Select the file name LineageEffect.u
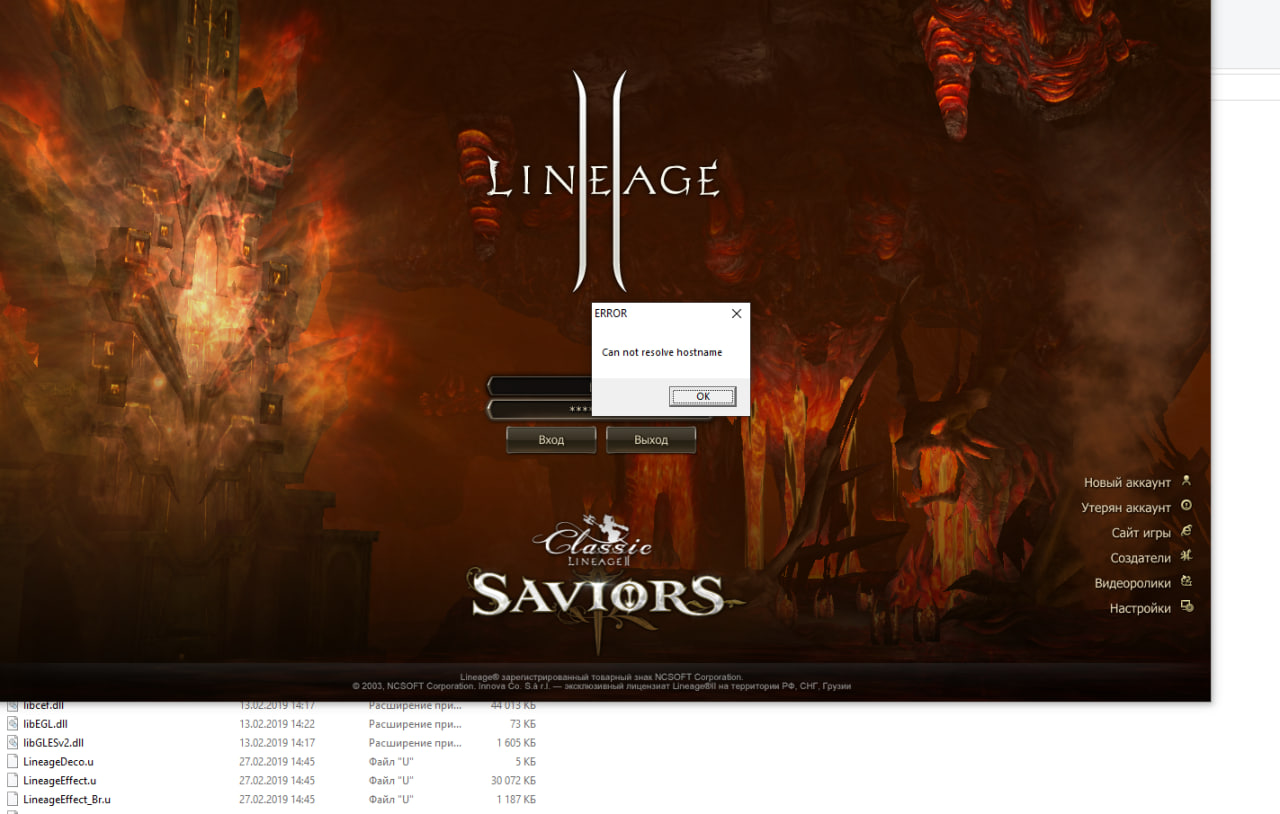The height and width of the screenshot is (814, 1280). point(60,780)
